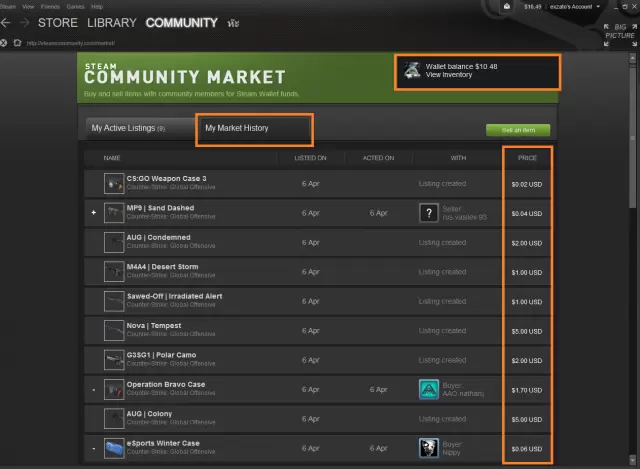640x469 pixels.
Task: Click the Sawed-Off Irradiated Alert thumbnail
Action: [x=114, y=301]
